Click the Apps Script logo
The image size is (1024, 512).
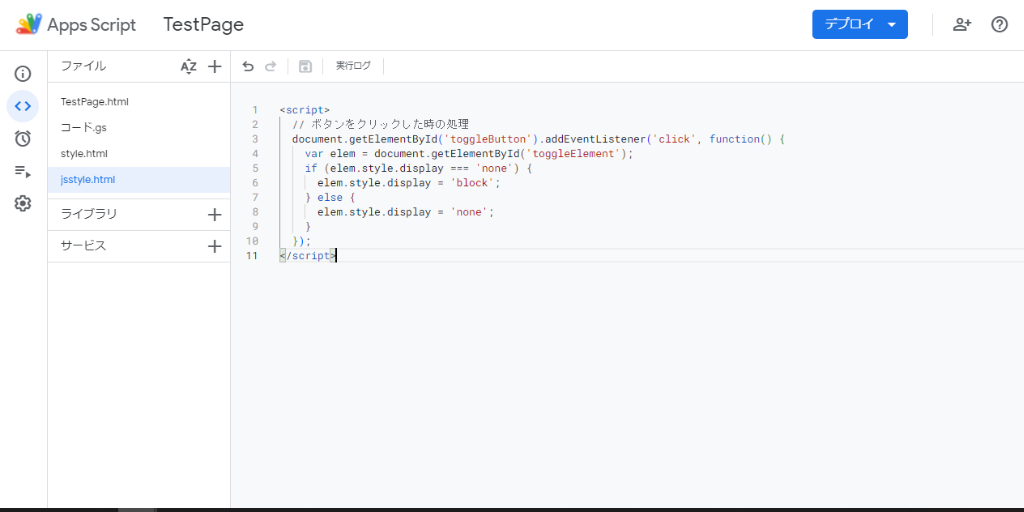click(x=29, y=25)
